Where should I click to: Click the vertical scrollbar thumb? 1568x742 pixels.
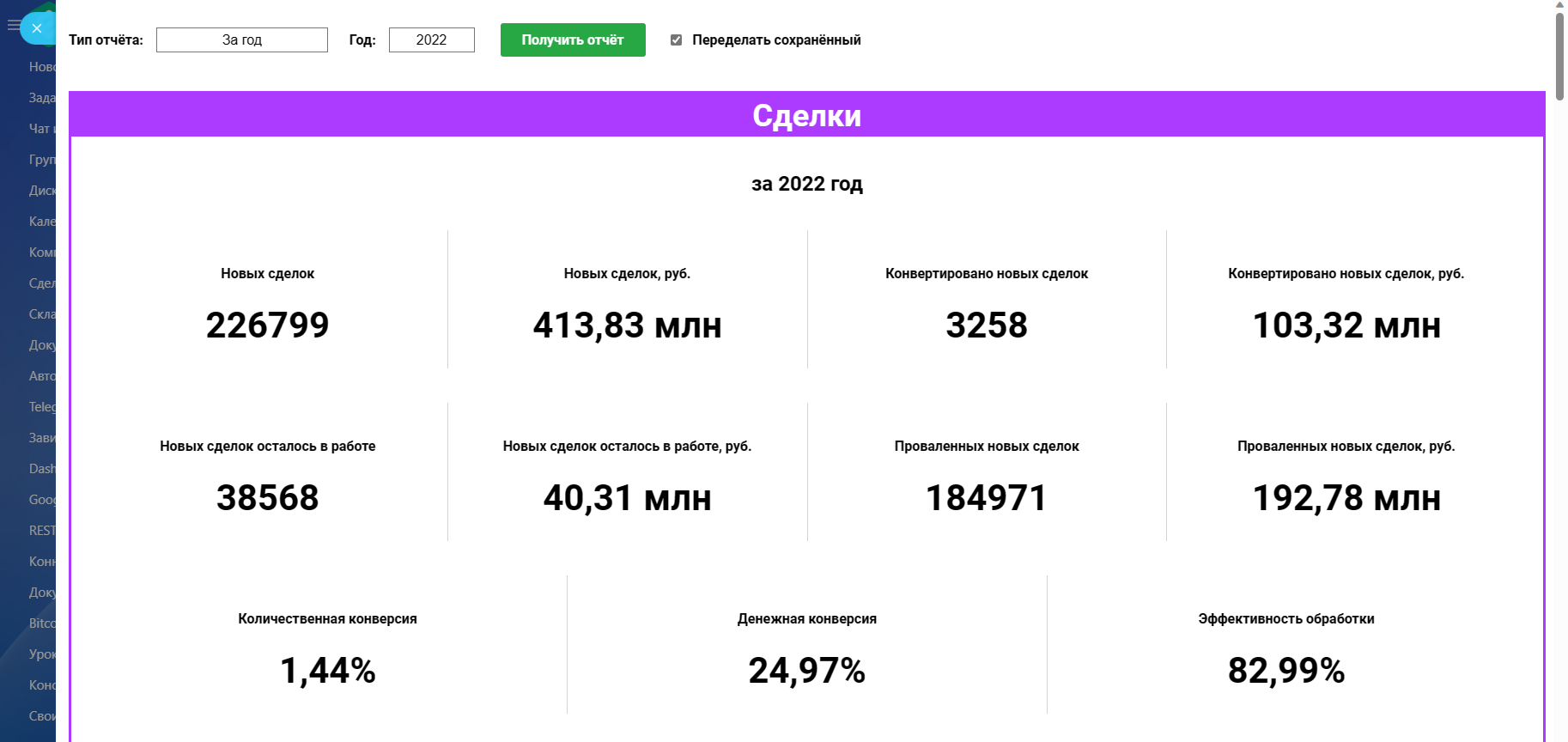[x=1560, y=50]
